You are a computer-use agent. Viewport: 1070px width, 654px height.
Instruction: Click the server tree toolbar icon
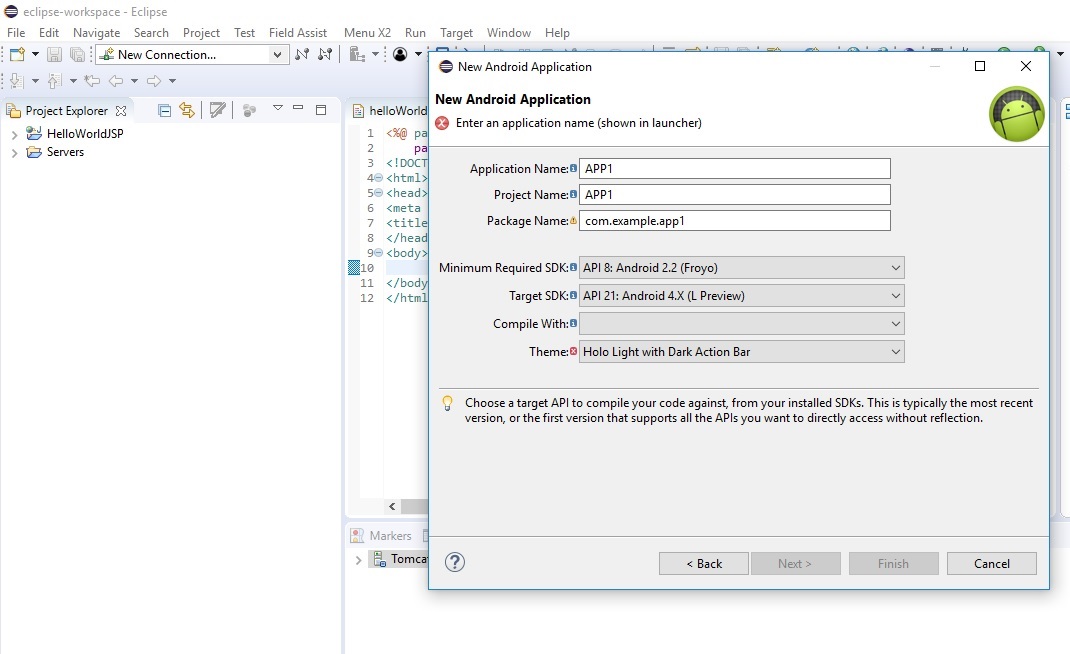(x=356, y=55)
